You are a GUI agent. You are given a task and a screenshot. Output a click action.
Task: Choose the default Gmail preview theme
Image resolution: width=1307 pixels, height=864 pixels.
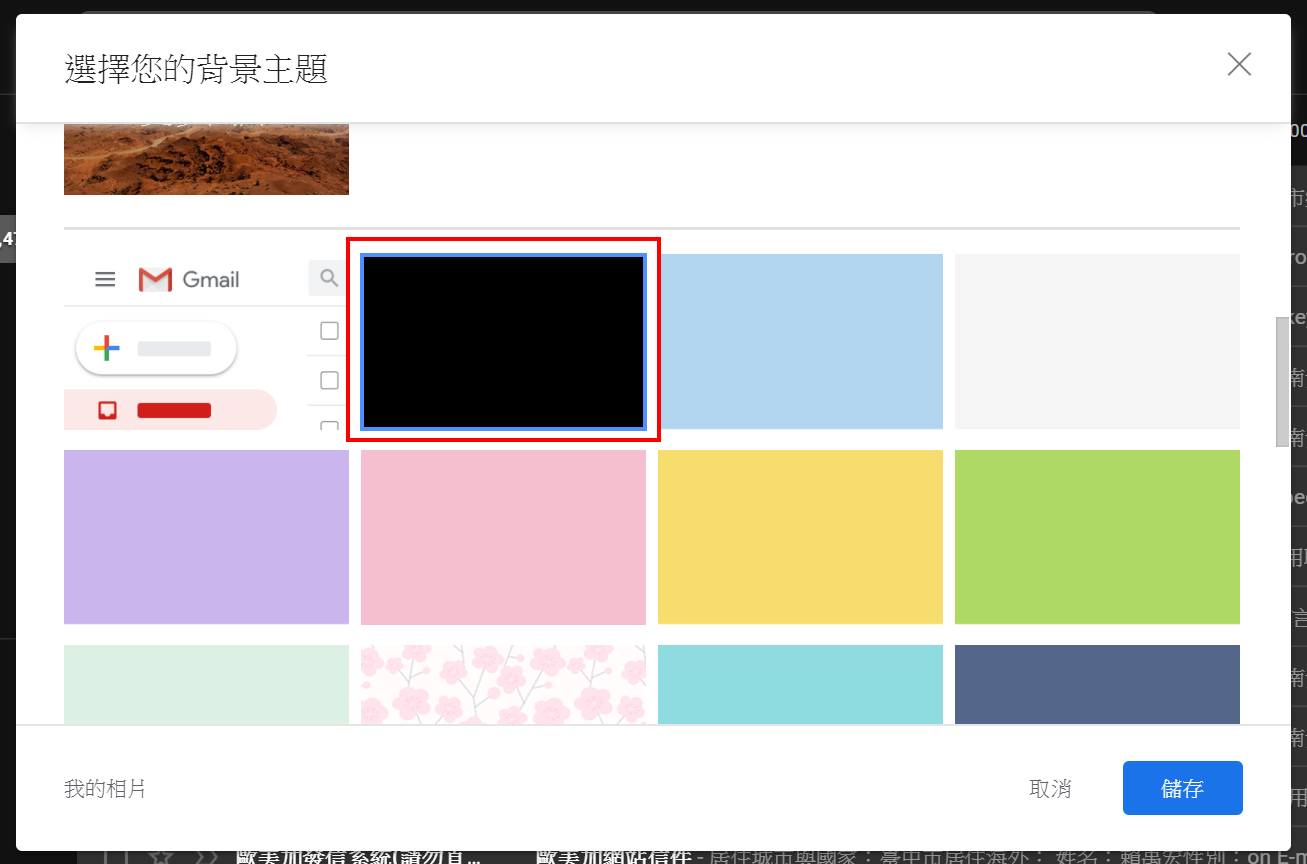click(x=206, y=341)
